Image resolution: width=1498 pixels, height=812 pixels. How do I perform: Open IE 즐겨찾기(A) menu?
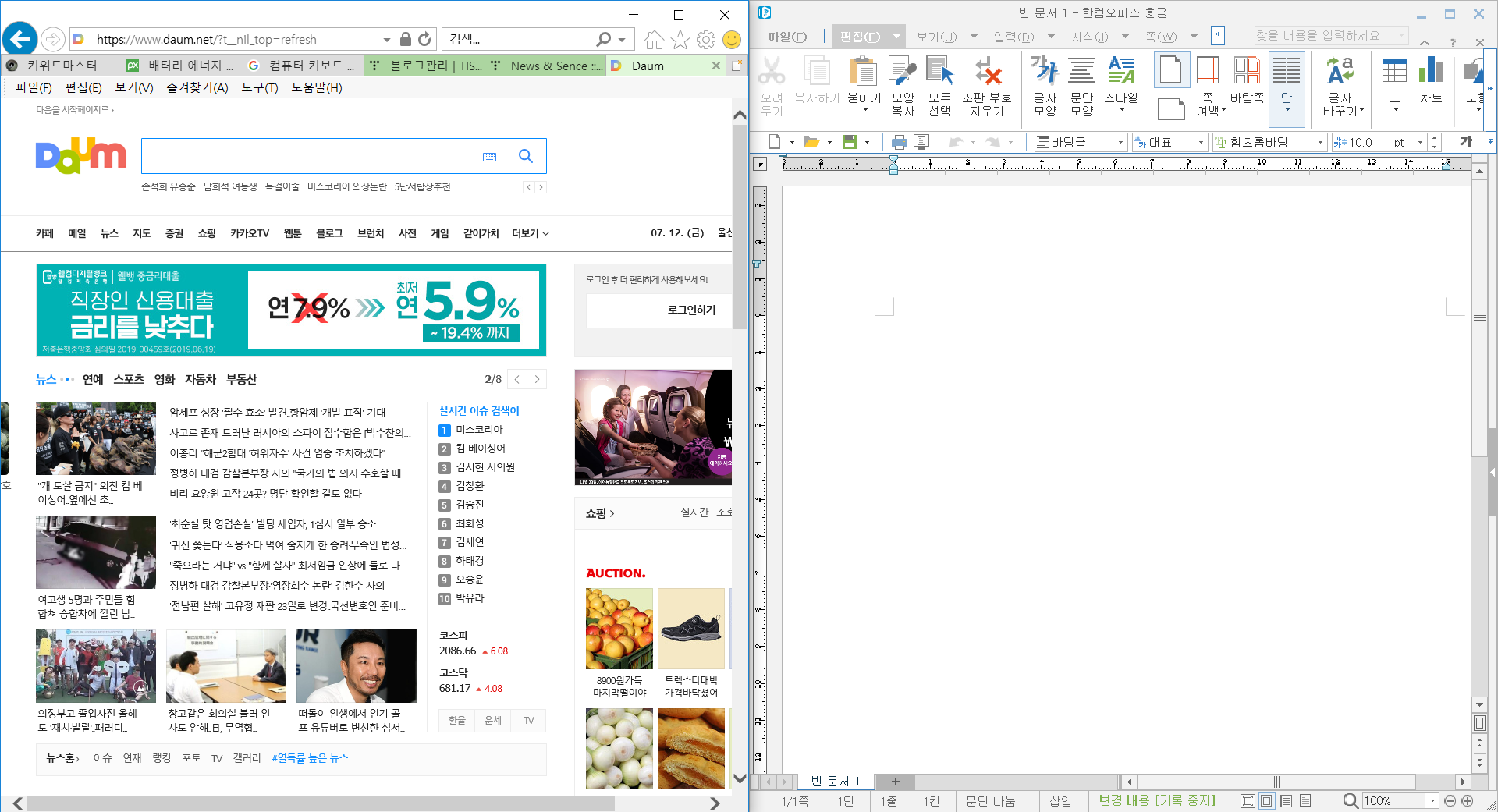pos(197,87)
